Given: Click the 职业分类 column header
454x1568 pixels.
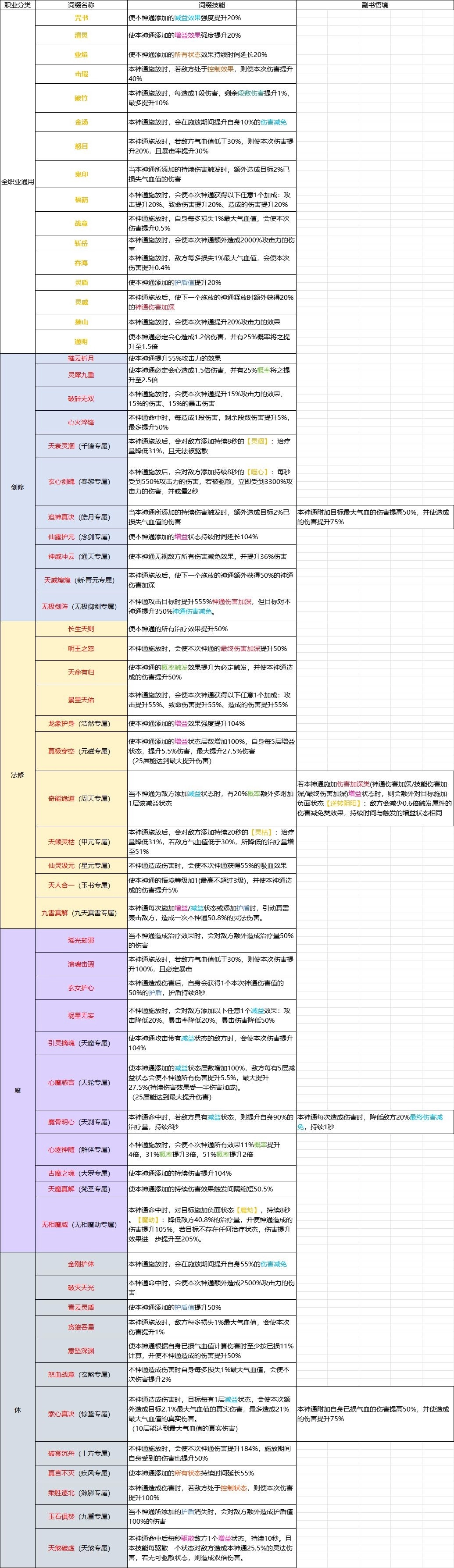Looking at the screenshot, I should point(18,5).
